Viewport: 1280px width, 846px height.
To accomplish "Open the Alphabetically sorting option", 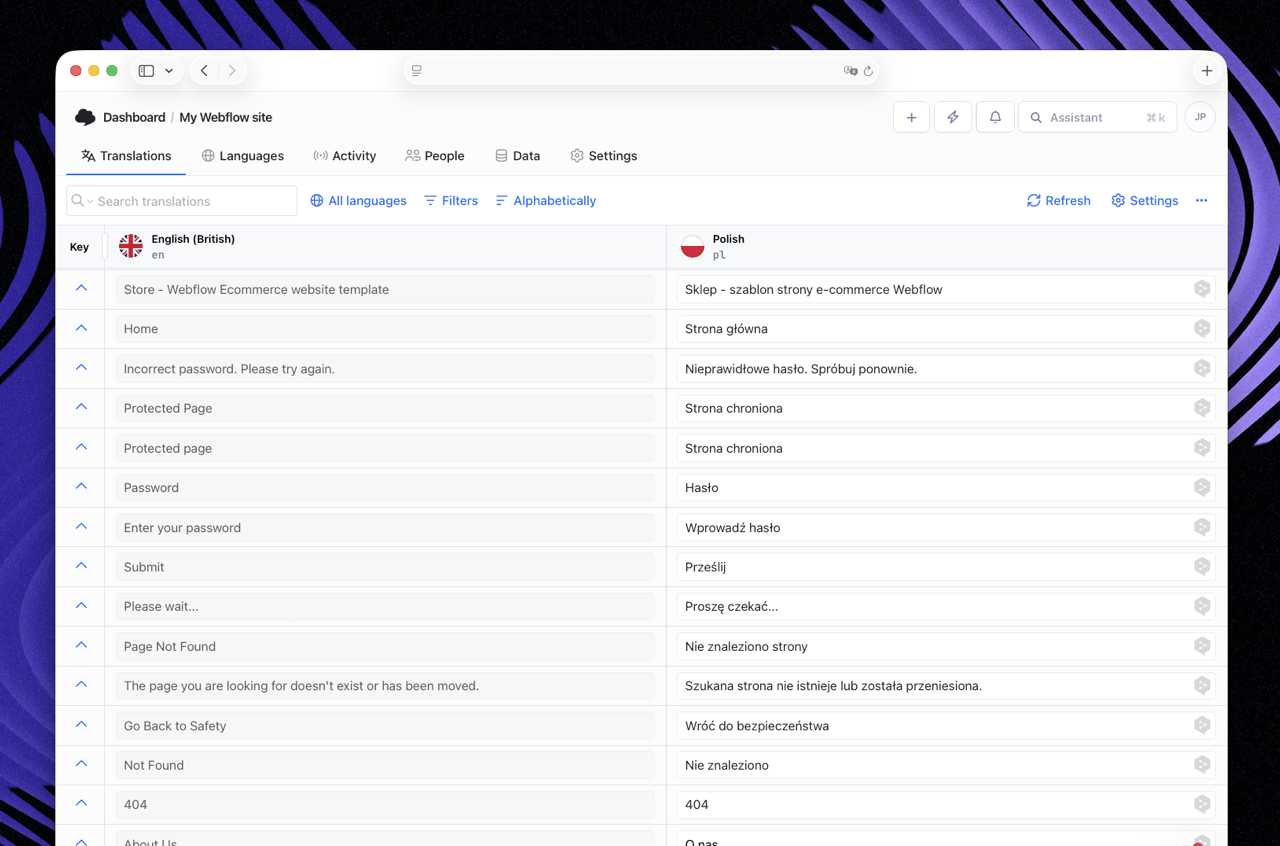I will coord(545,200).
